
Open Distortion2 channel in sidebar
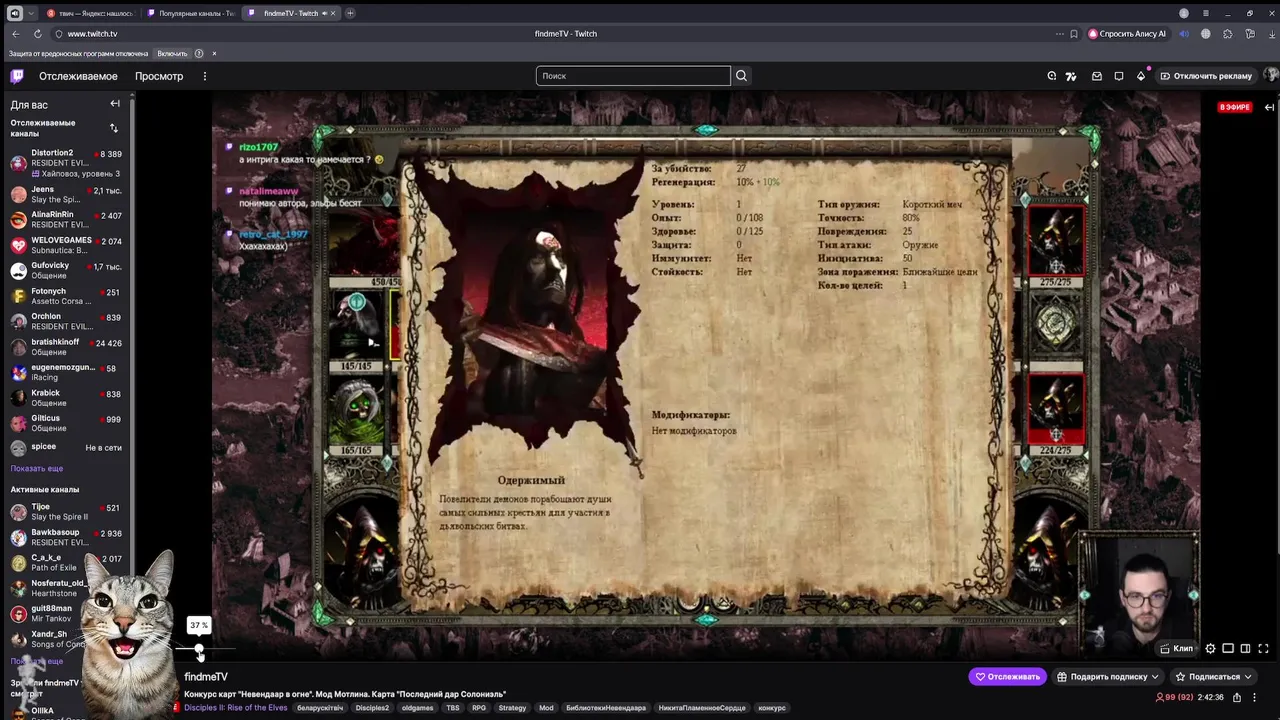point(66,164)
